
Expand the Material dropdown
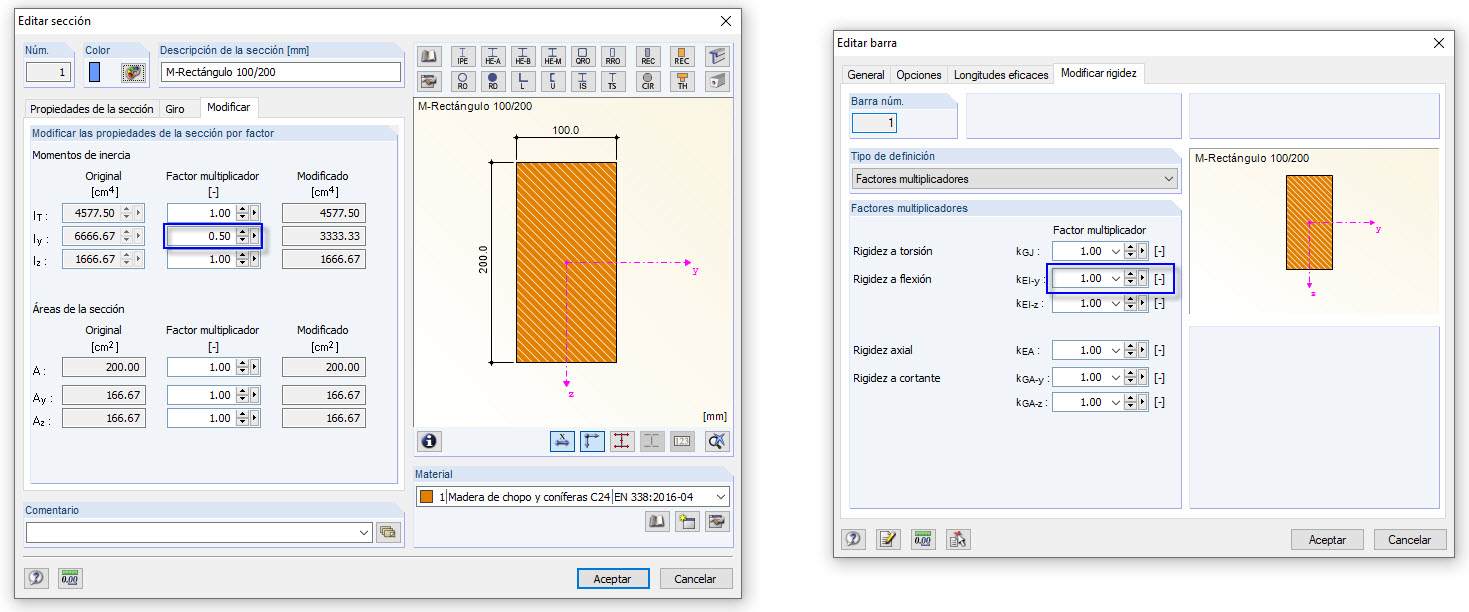point(722,497)
